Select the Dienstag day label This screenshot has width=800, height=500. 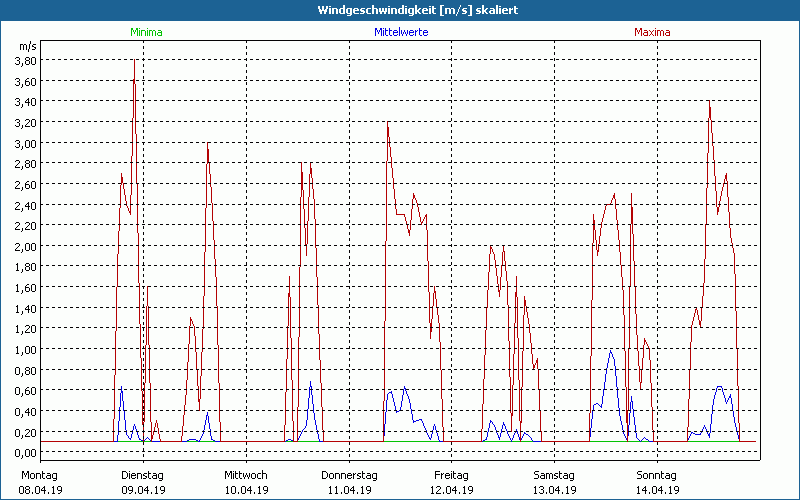142,475
